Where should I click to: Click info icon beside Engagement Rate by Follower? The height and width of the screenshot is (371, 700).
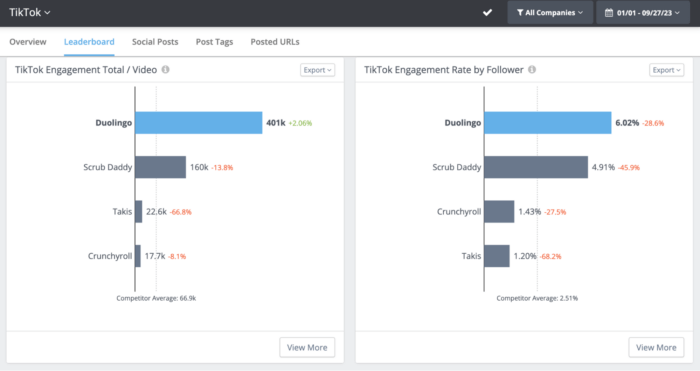[x=532, y=70]
